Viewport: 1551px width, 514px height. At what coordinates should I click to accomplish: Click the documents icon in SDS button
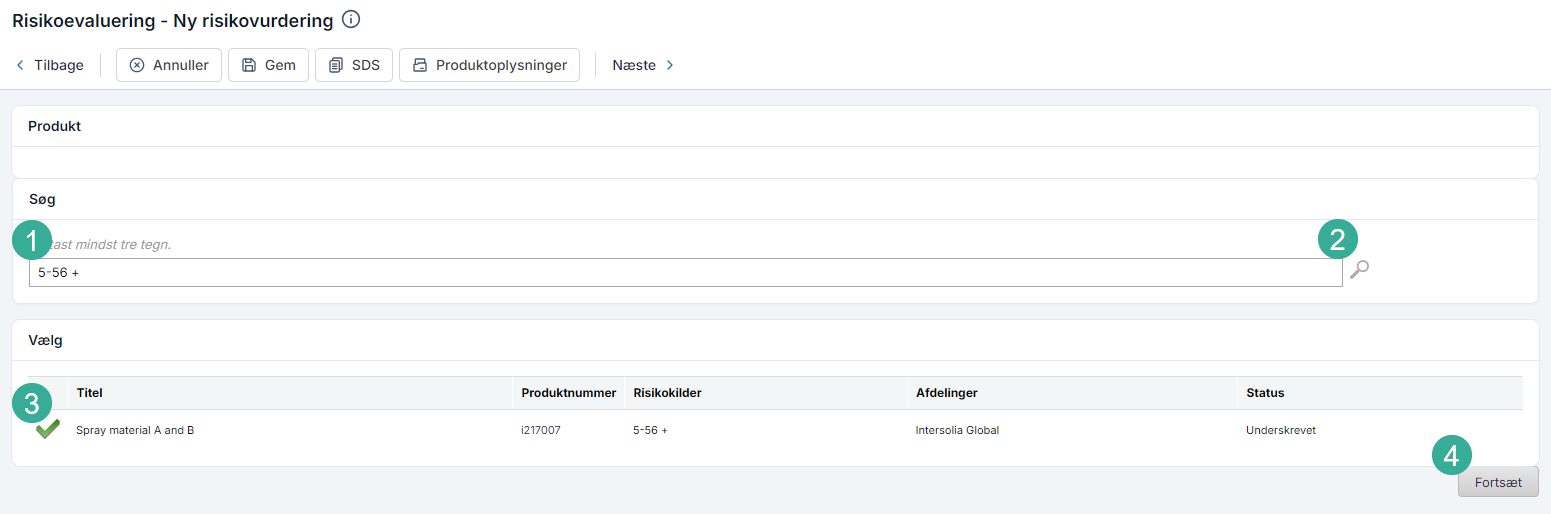click(336, 65)
